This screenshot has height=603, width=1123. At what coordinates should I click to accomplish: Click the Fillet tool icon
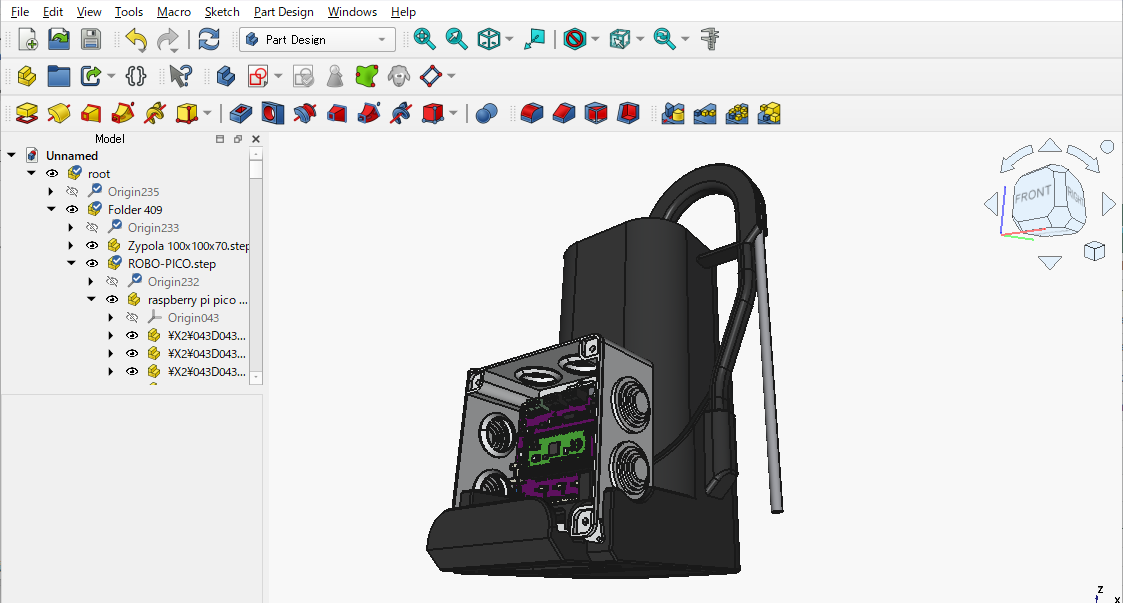(x=533, y=113)
